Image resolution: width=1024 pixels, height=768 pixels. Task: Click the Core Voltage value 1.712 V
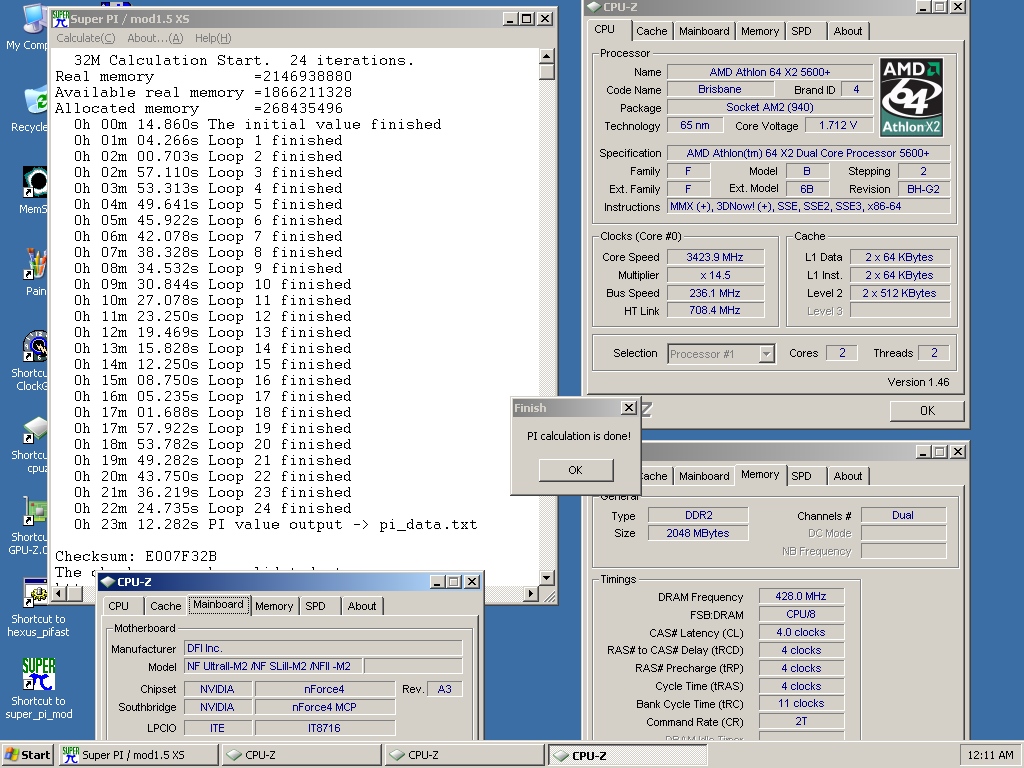coord(839,125)
